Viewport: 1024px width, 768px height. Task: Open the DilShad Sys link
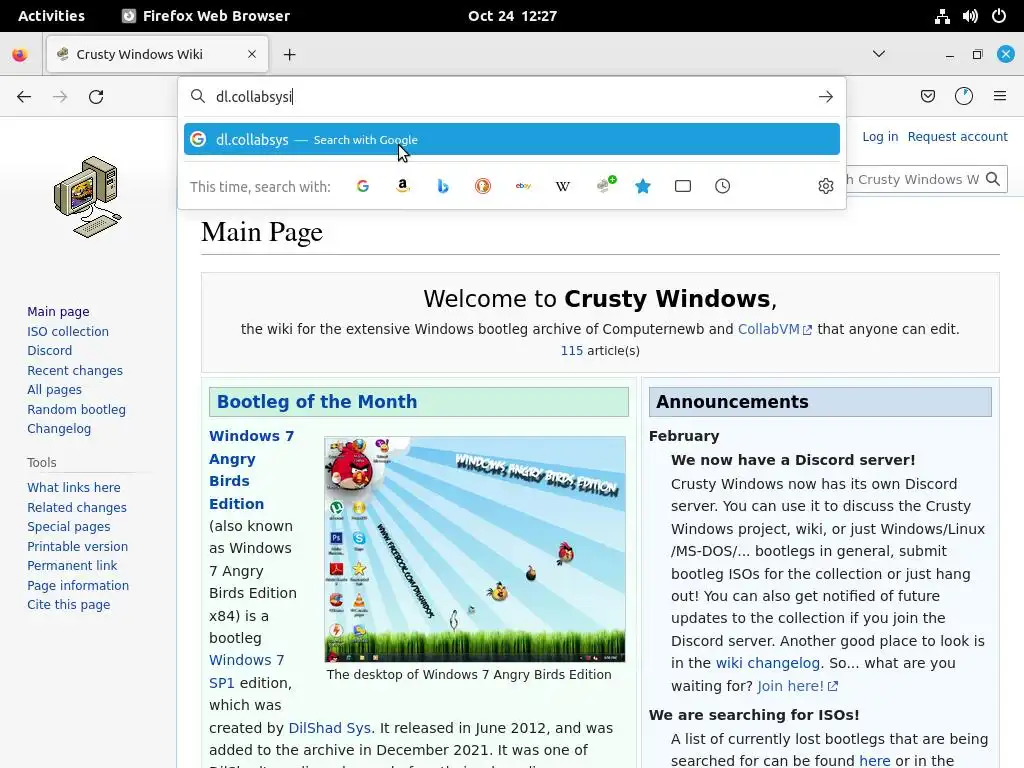[x=330, y=728]
